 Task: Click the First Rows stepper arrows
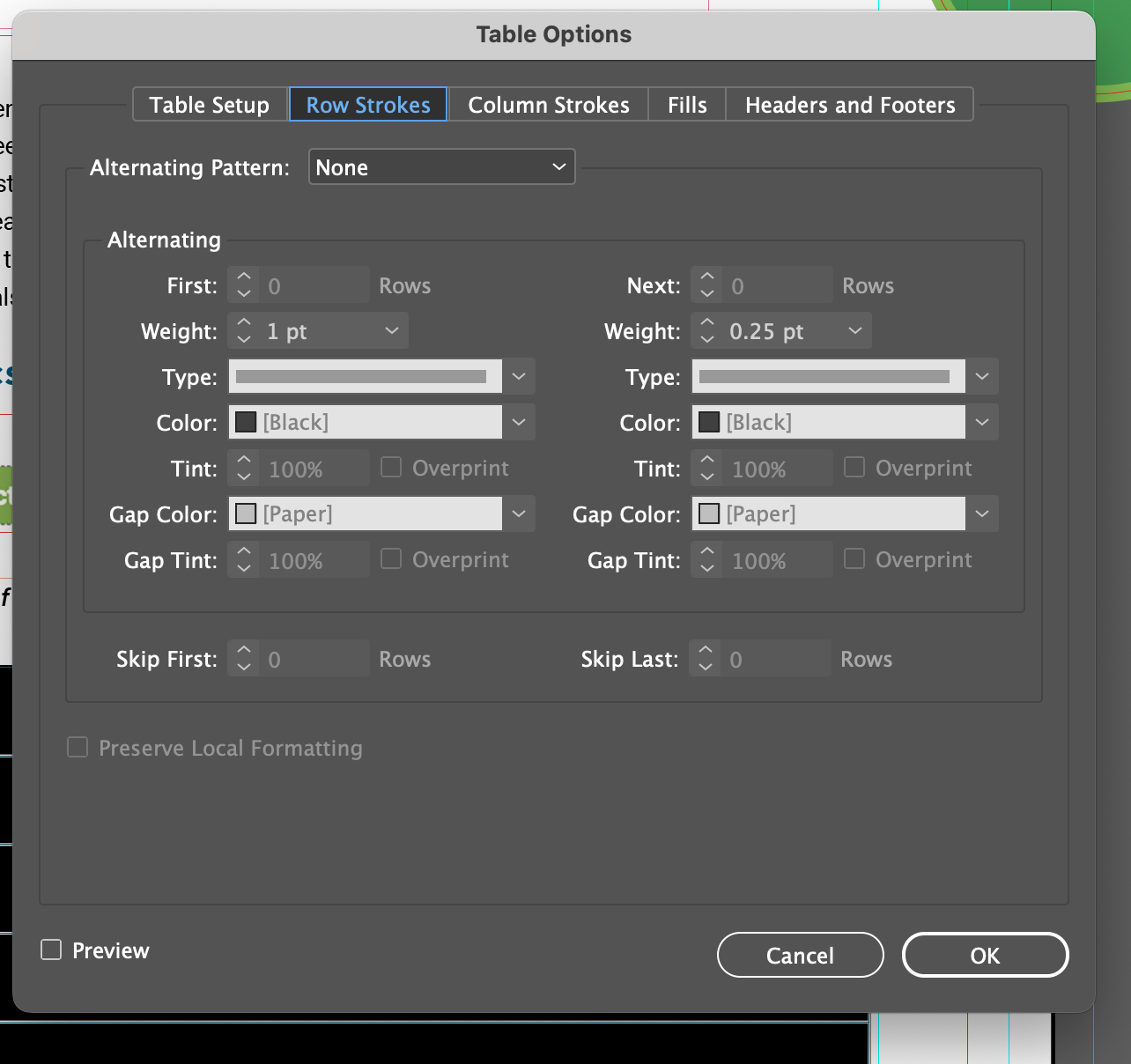(x=244, y=285)
